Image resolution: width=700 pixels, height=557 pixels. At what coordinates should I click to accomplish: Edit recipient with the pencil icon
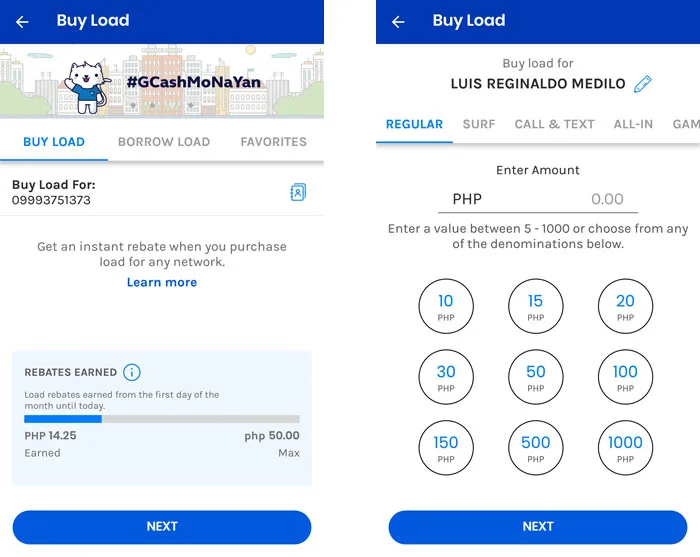coord(642,84)
